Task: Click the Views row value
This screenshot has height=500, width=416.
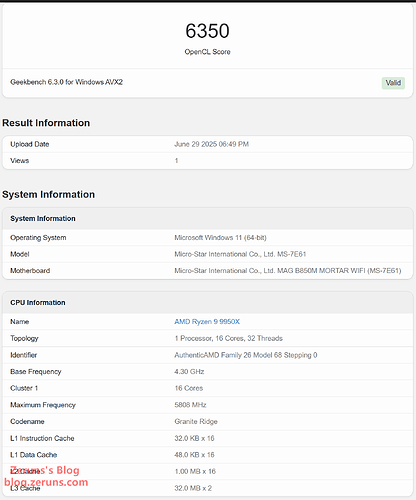Action: point(176,161)
